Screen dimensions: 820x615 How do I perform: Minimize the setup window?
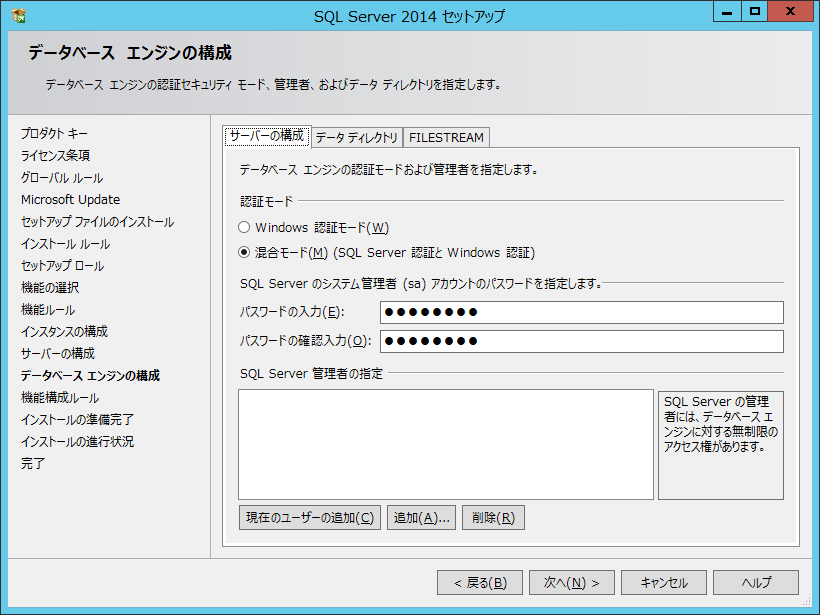[728, 12]
